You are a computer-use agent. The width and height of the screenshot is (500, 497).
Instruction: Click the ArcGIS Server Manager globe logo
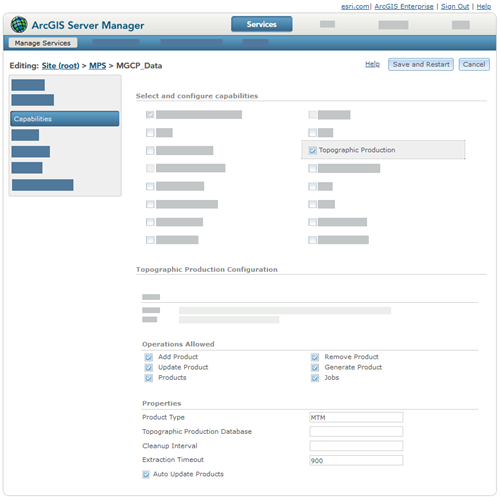[x=19, y=24]
